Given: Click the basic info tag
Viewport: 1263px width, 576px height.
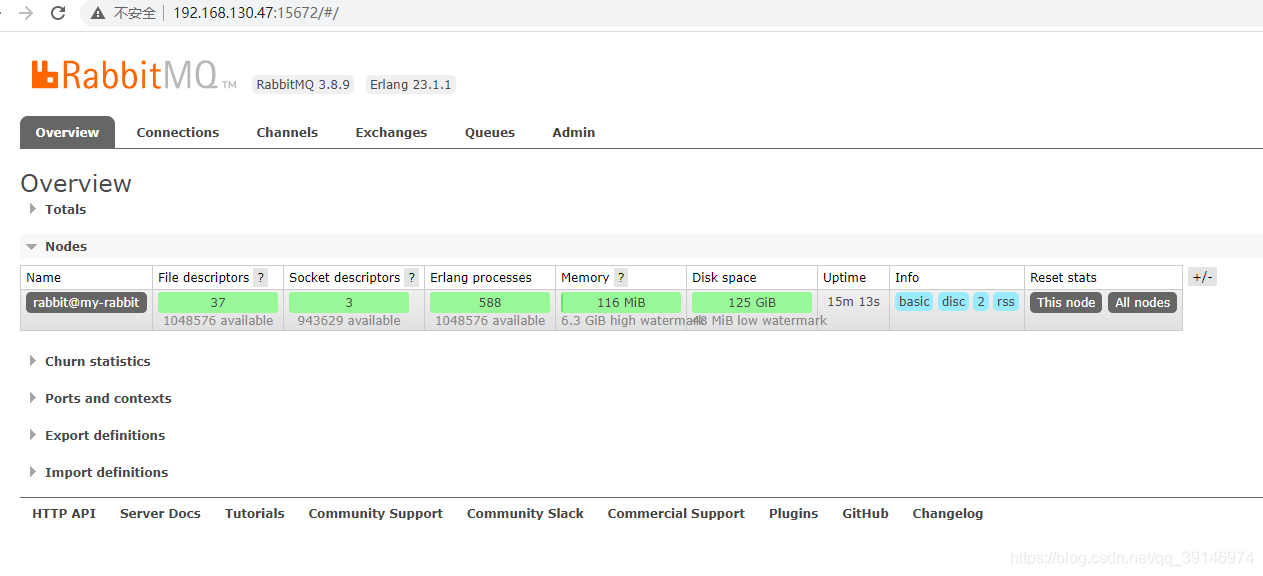Looking at the screenshot, I should coord(914,301).
